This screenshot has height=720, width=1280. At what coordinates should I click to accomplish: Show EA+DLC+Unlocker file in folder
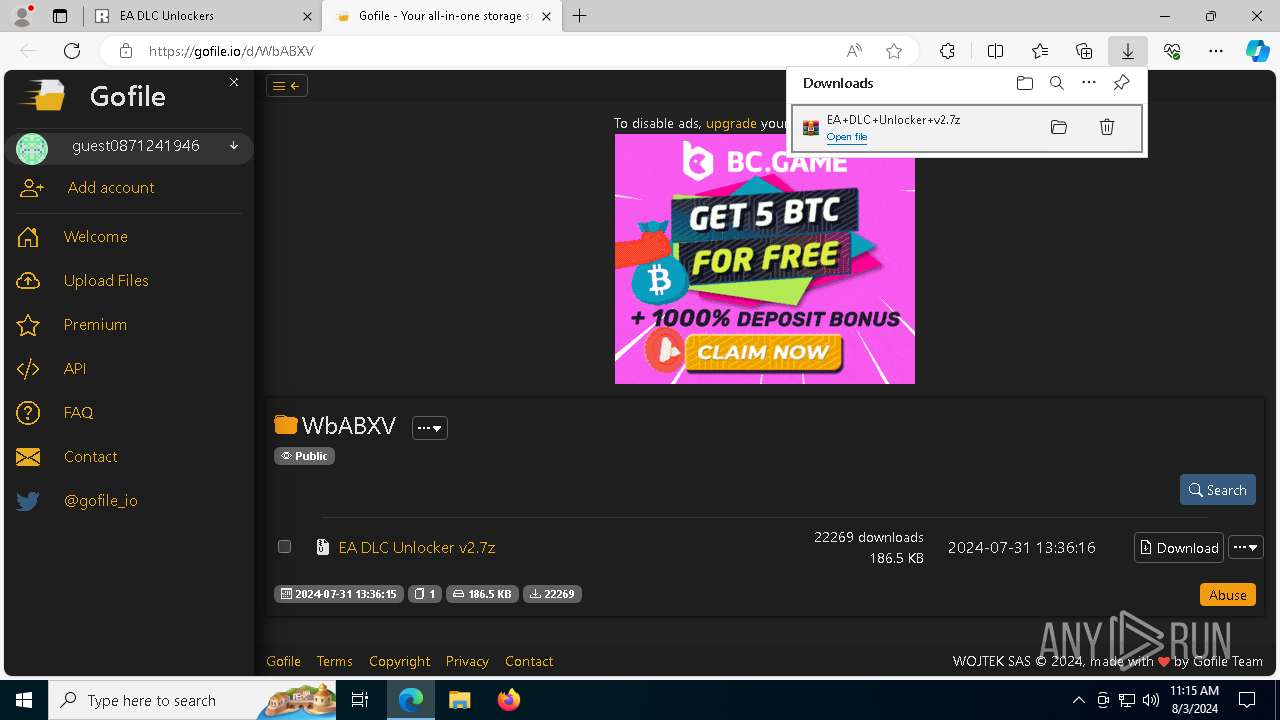point(1059,127)
